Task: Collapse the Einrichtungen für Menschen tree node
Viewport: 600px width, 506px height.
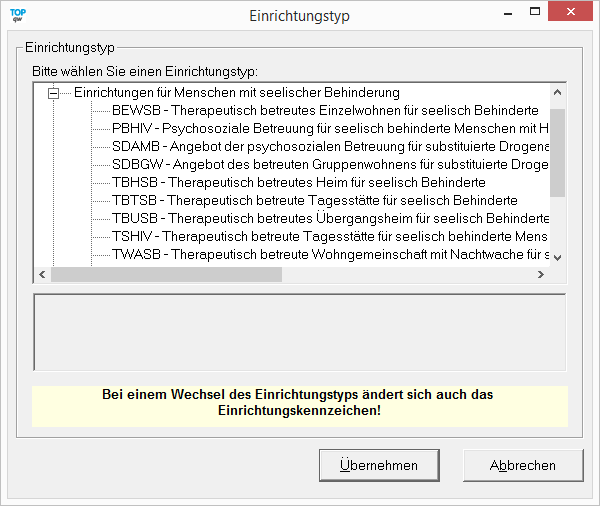Action: click(54, 93)
